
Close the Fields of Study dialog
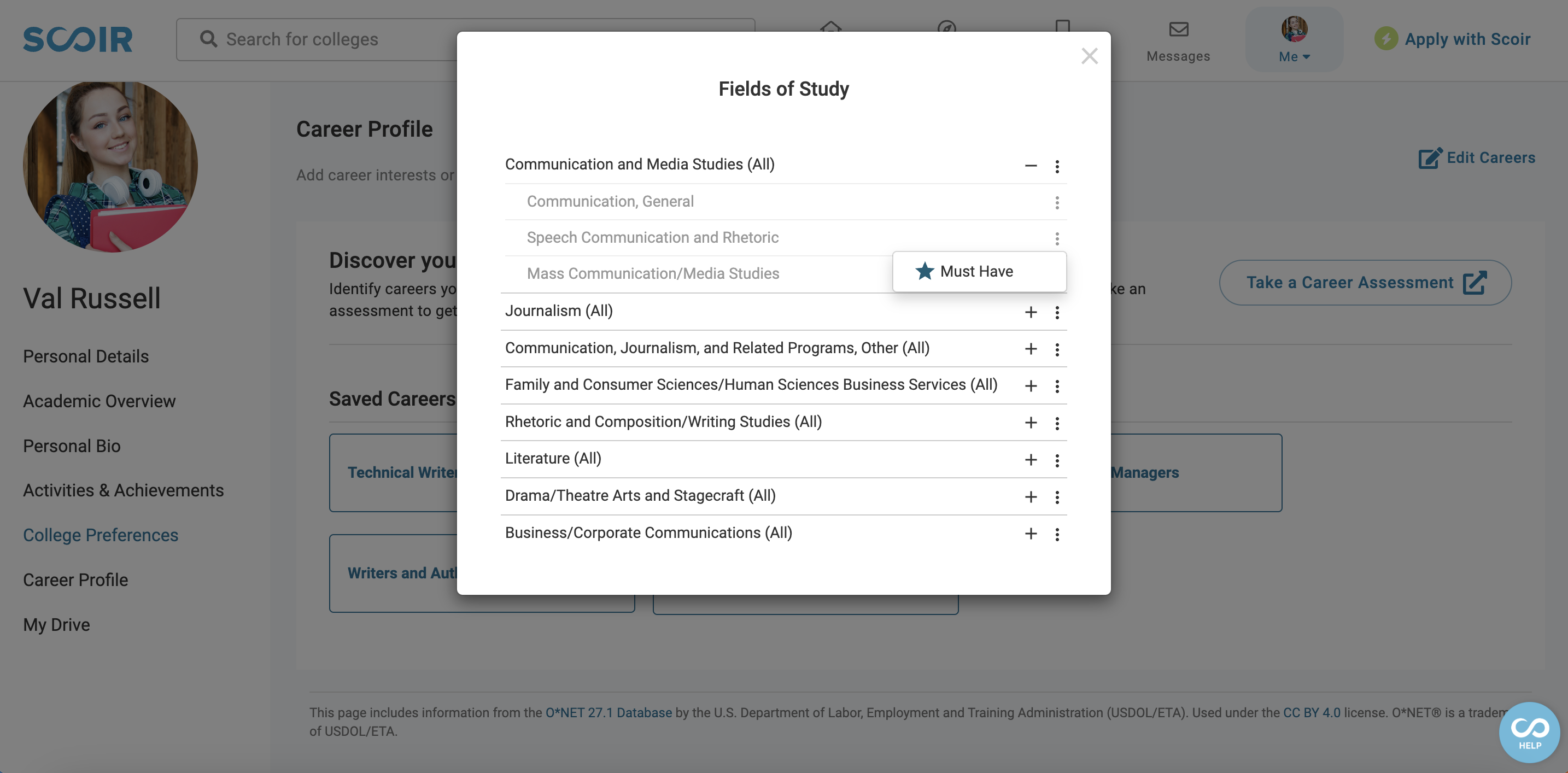click(1089, 56)
